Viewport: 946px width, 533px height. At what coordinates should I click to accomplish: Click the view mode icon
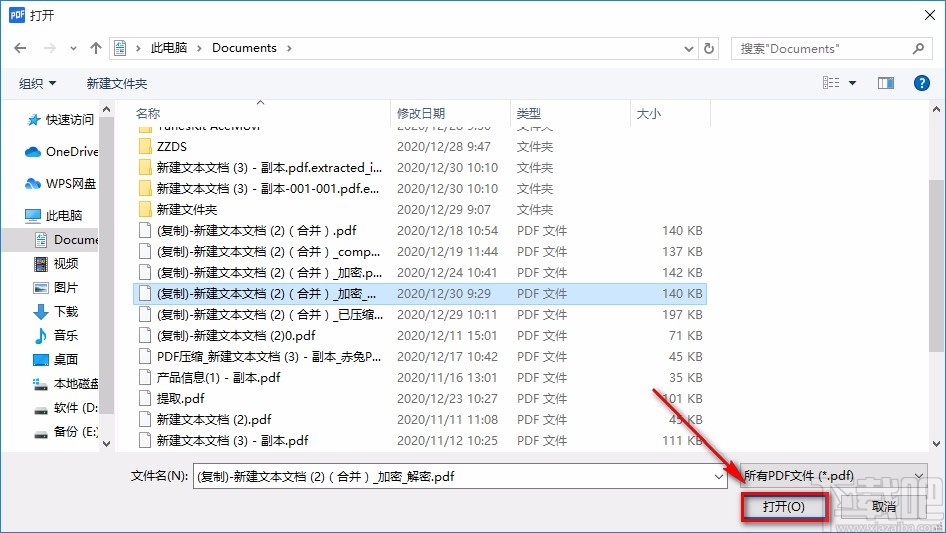click(x=831, y=83)
